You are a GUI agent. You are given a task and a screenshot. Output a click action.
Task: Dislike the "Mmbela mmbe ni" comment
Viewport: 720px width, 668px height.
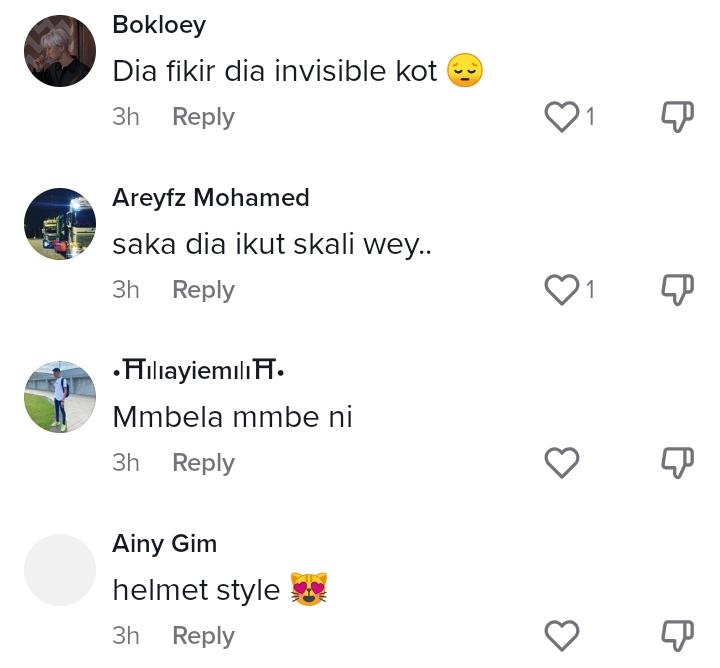677,463
